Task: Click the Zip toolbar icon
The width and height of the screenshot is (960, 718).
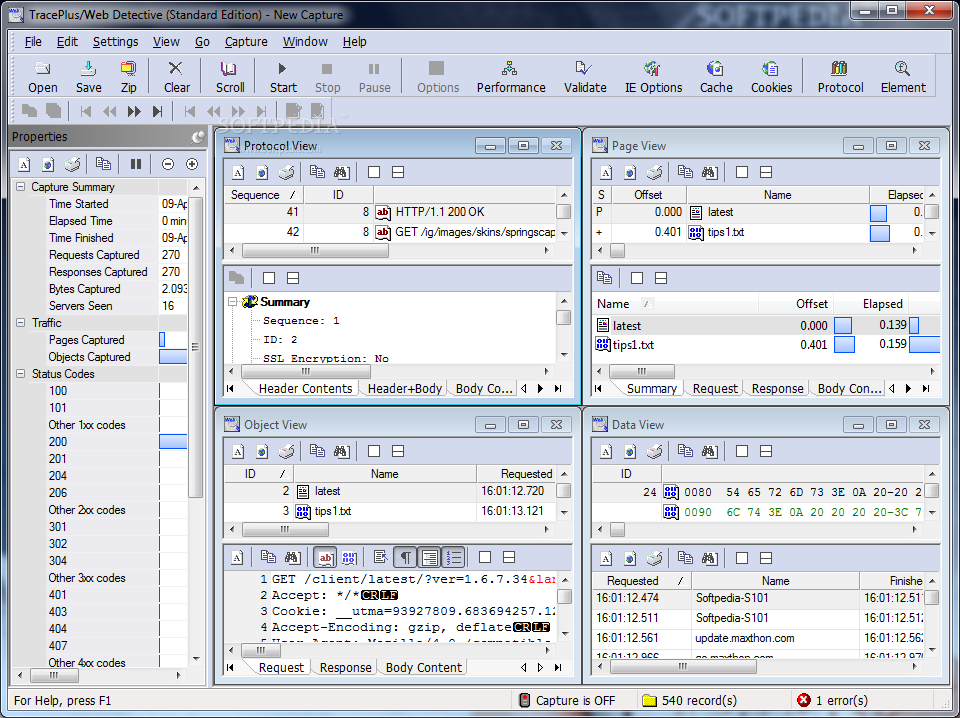Action: coord(129,77)
